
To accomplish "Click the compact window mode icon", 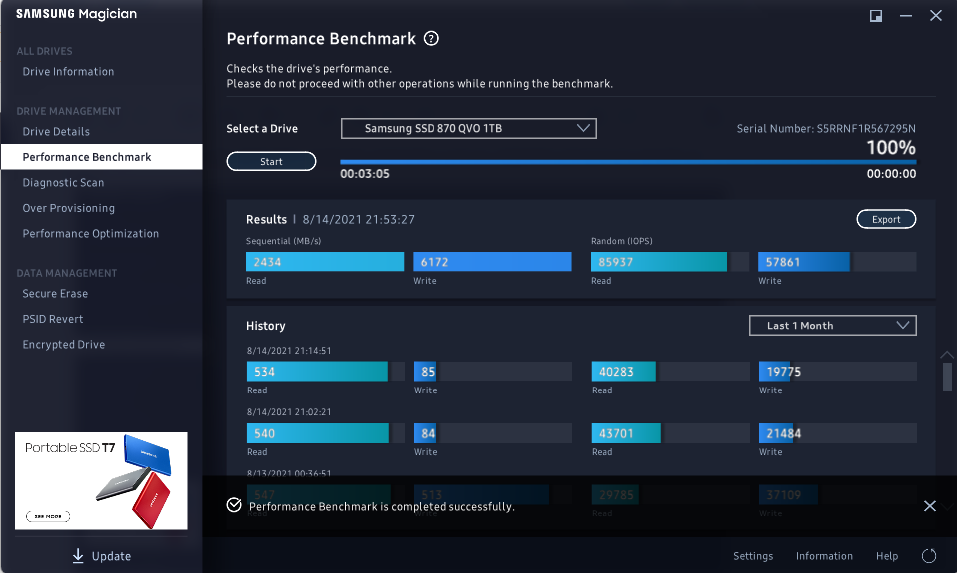I will 876,16.
